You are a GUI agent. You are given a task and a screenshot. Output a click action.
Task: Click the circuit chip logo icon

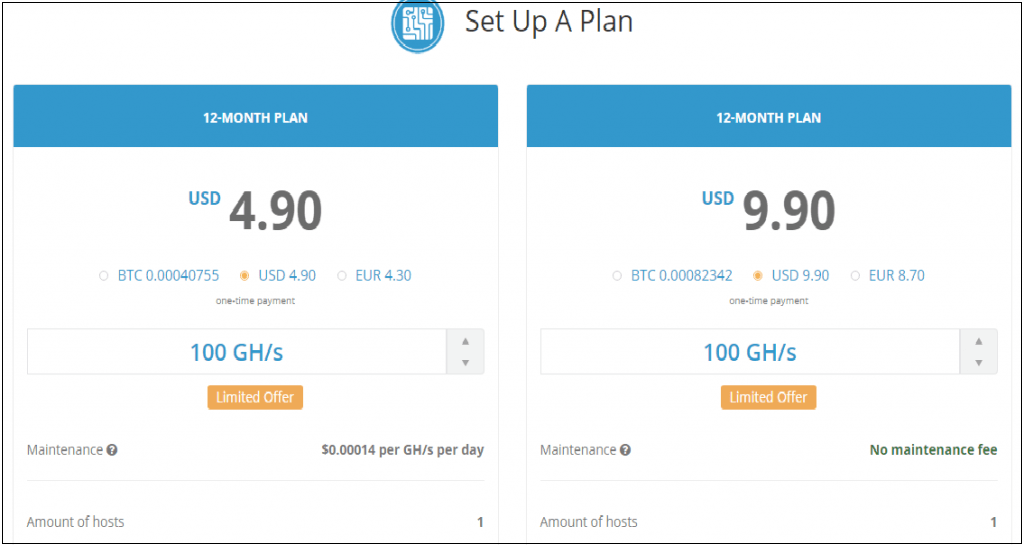pos(417,24)
